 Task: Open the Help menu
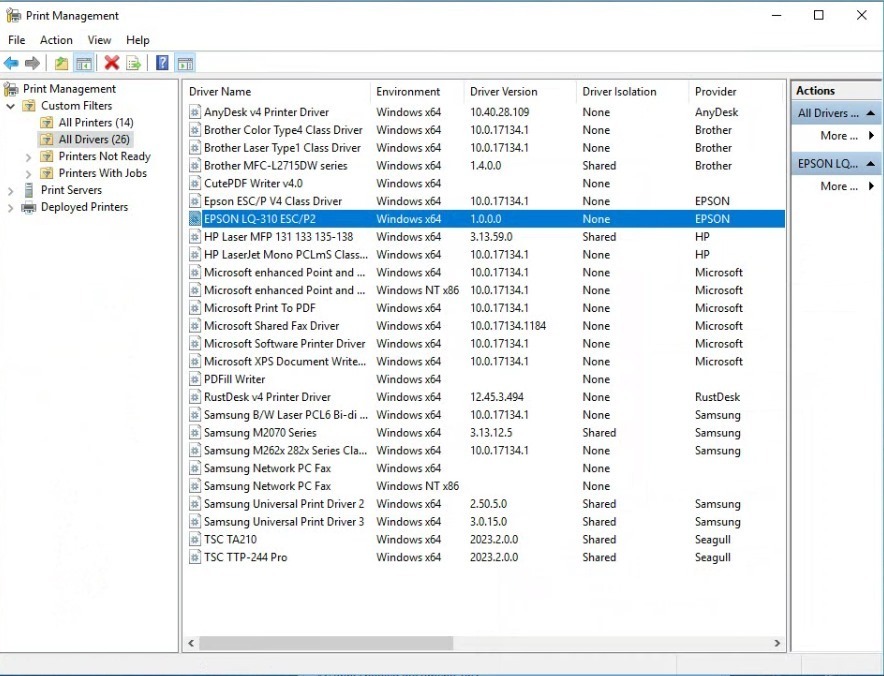tap(138, 40)
